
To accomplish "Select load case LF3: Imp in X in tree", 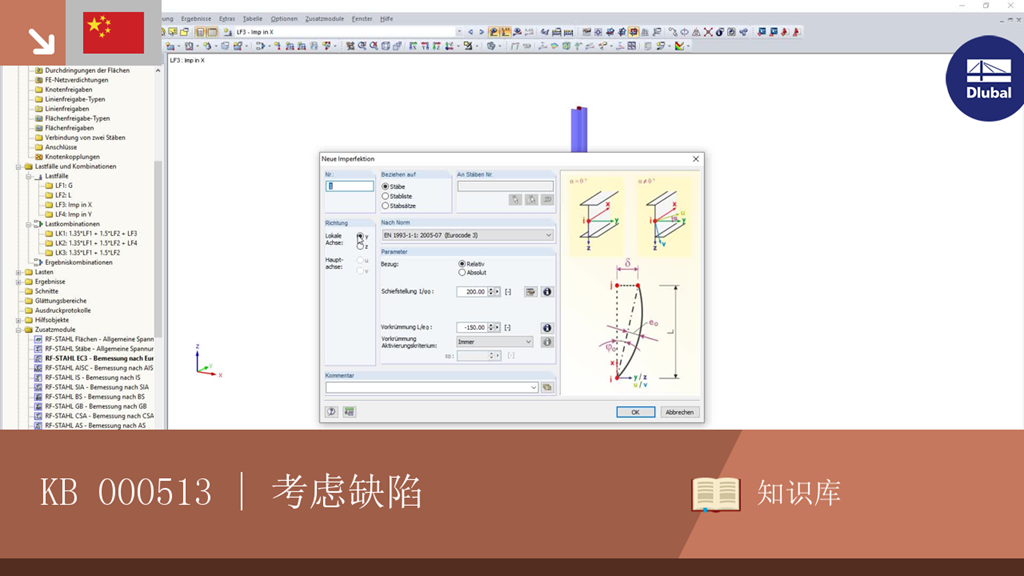I will [x=73, y=205].
